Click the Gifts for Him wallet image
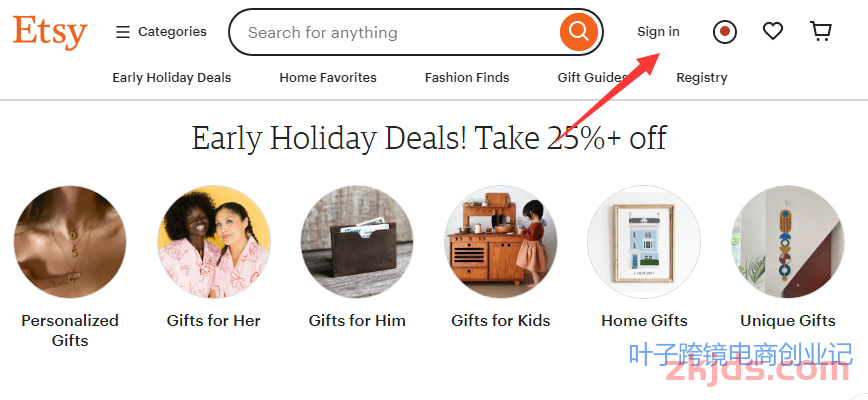868x400 pixels. point(357,242)
